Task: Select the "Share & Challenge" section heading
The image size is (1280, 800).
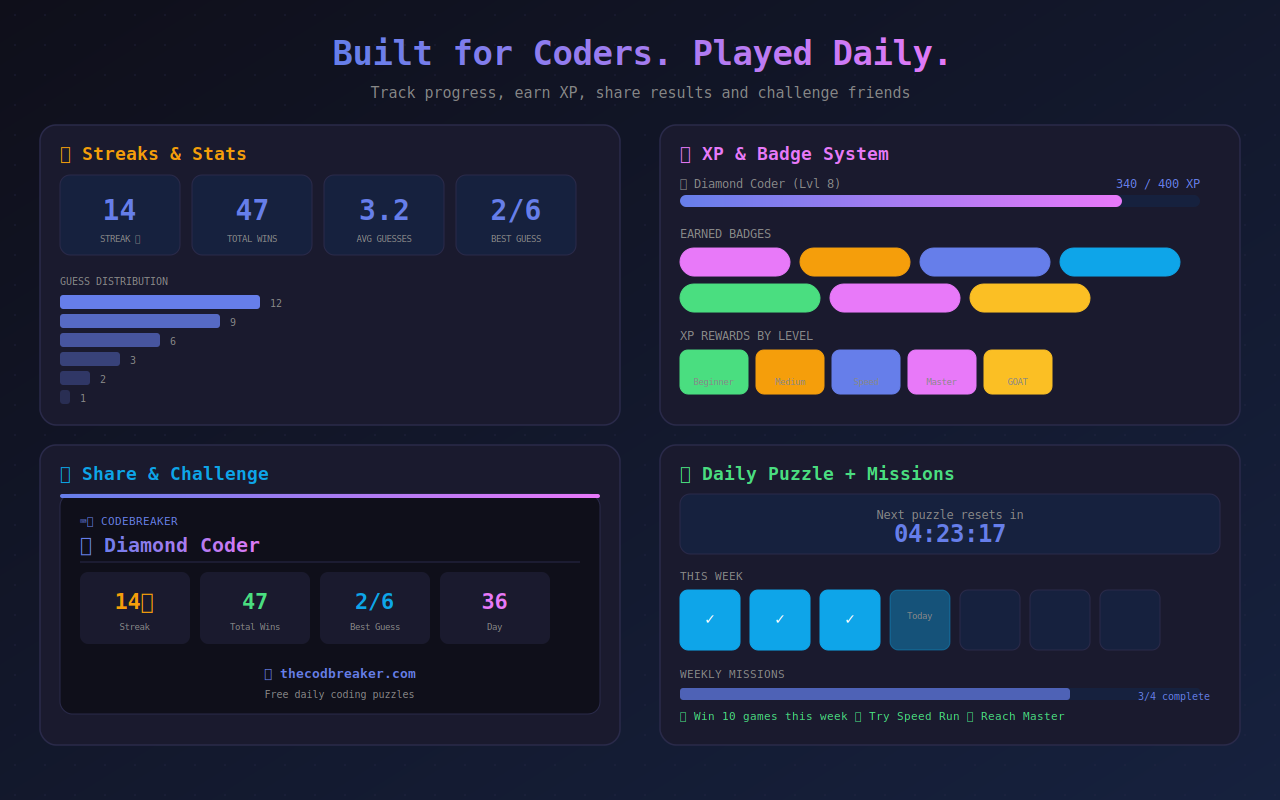Action: [x=164, y=474]
